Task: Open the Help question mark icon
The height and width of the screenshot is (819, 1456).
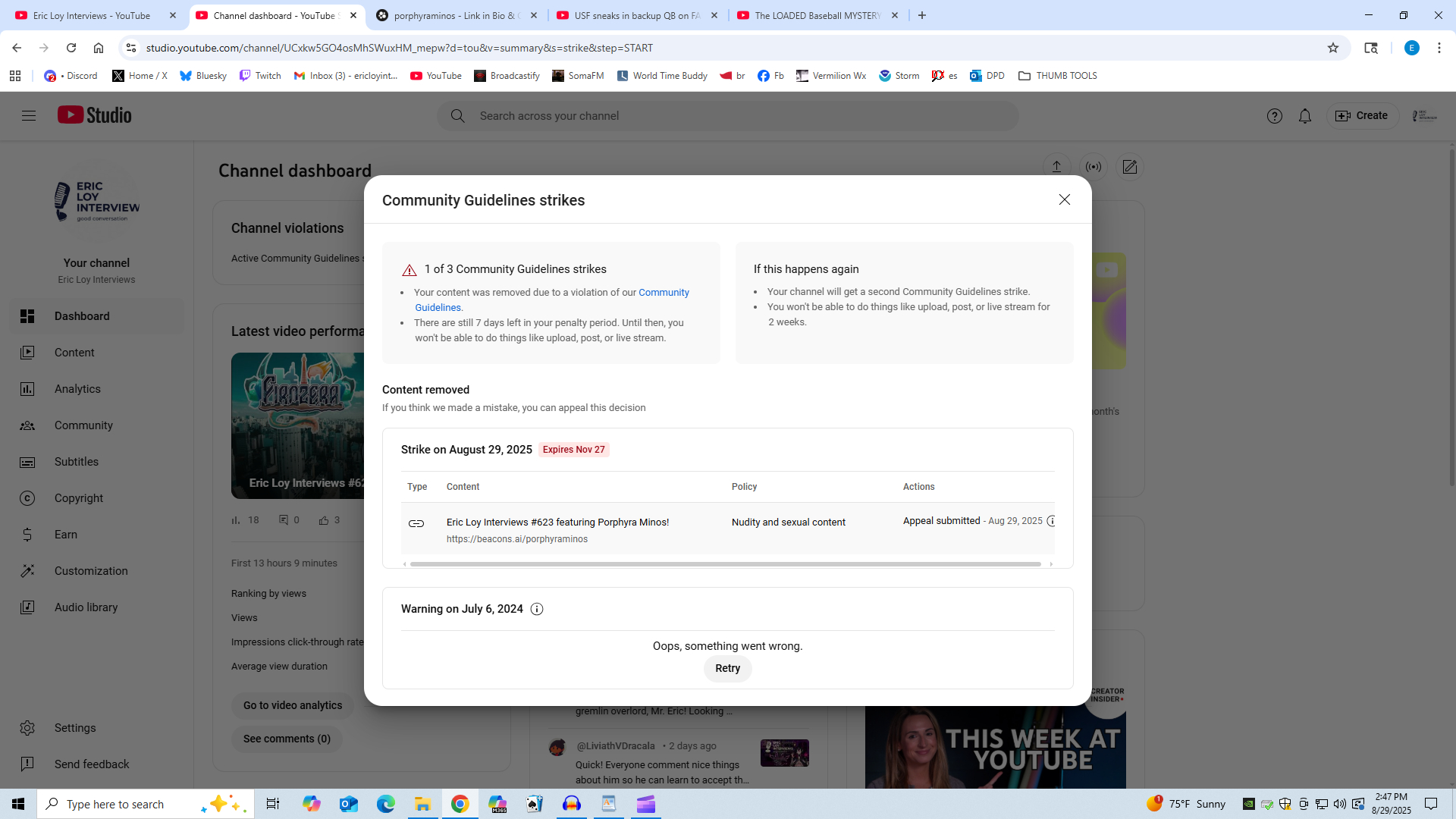Action: tap(1274, 116)
